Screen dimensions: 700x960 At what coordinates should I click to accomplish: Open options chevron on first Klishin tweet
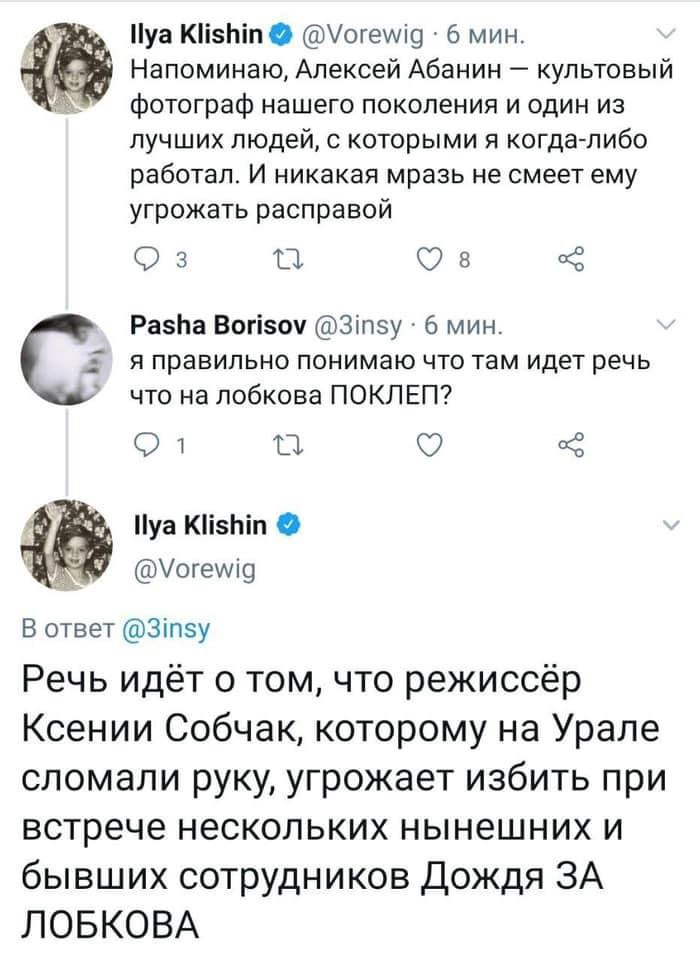(667, 36)
